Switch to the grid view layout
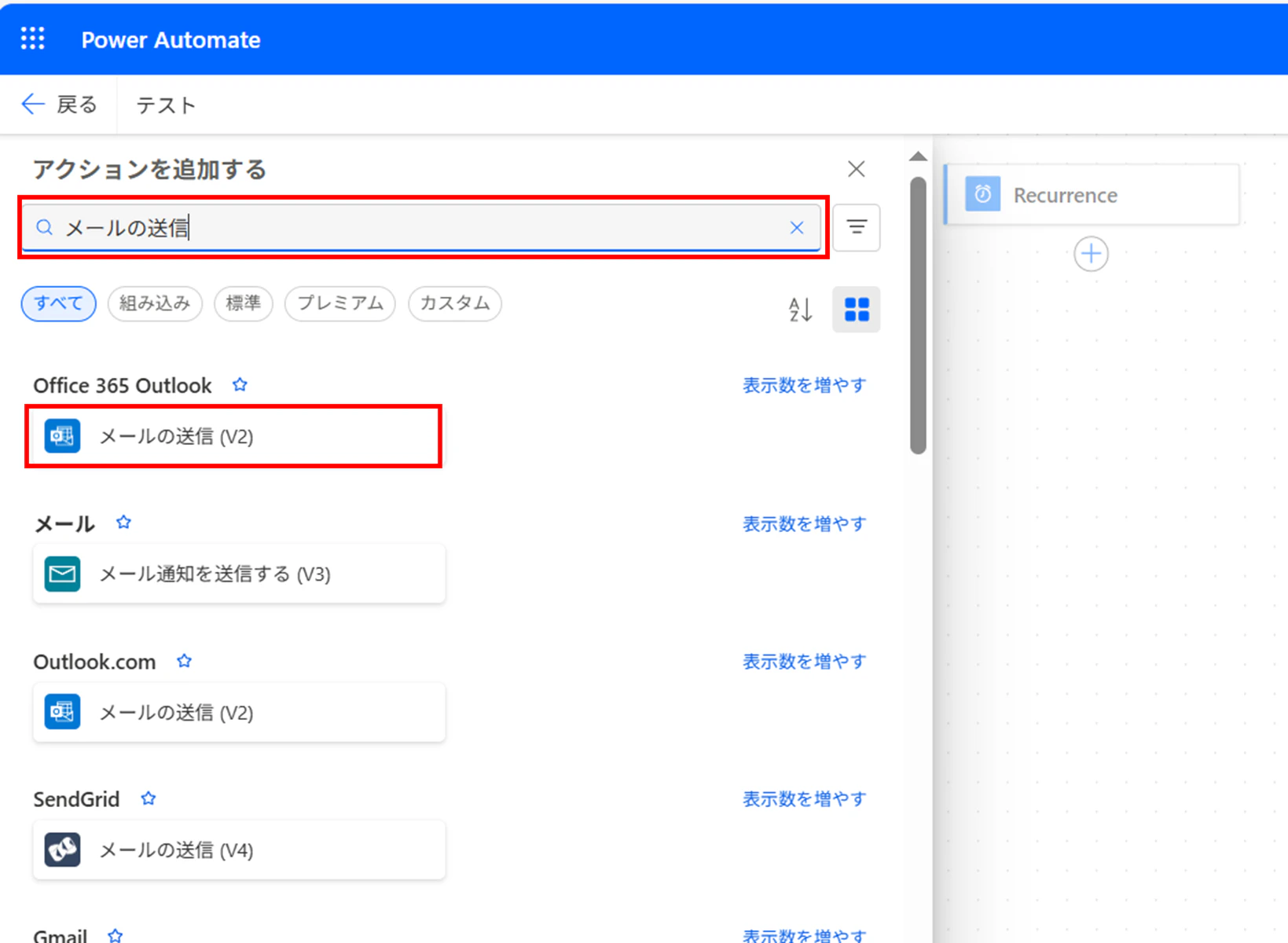 click(857, 310)
